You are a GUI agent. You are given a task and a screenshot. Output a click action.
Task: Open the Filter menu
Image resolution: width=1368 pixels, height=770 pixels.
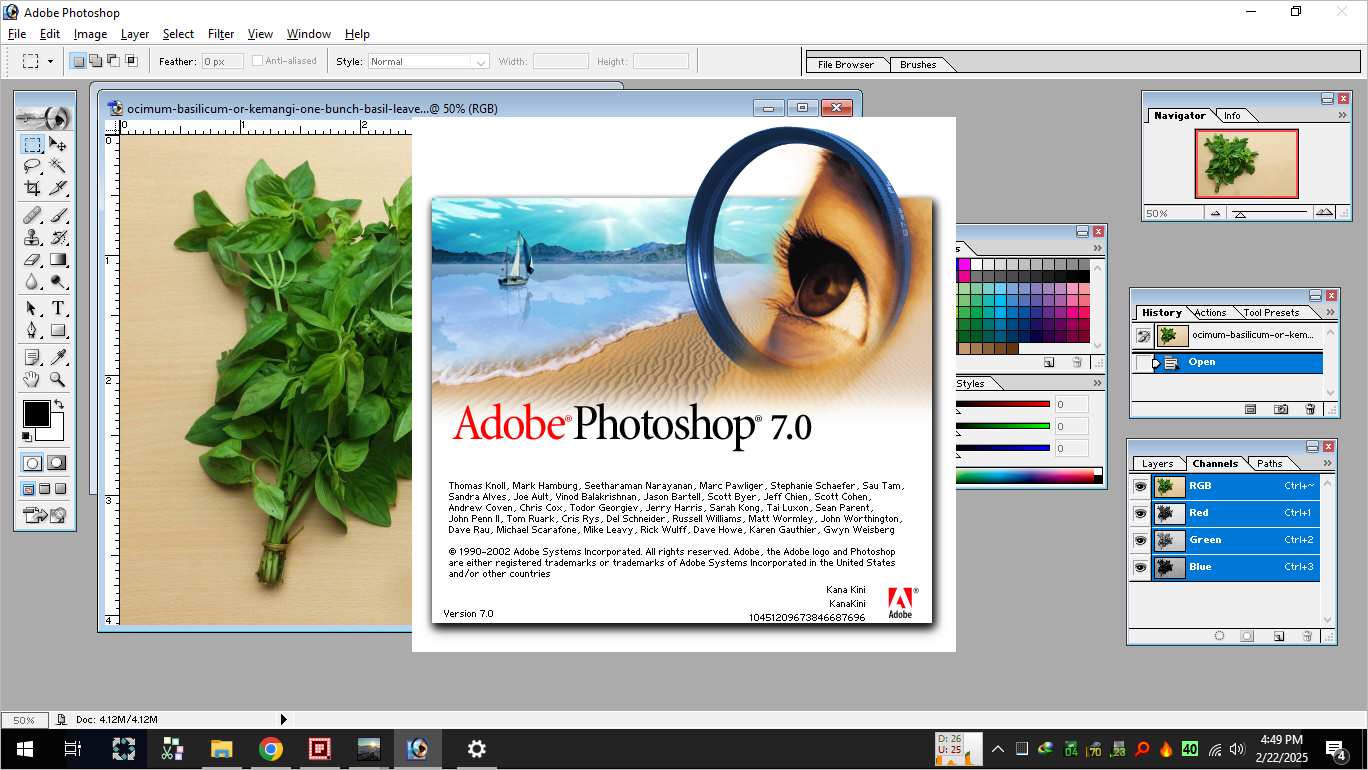(x=221, y=34)
